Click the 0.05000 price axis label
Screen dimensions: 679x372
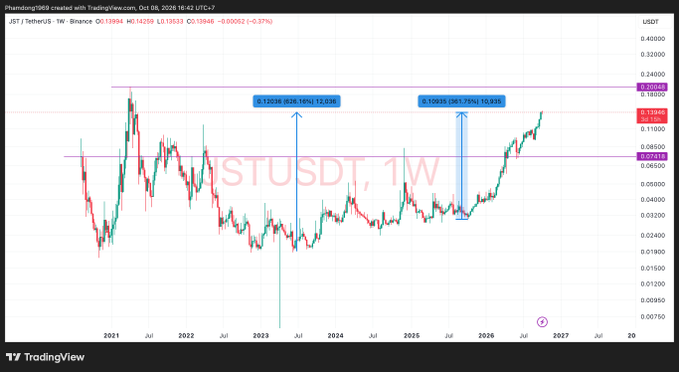653,184
